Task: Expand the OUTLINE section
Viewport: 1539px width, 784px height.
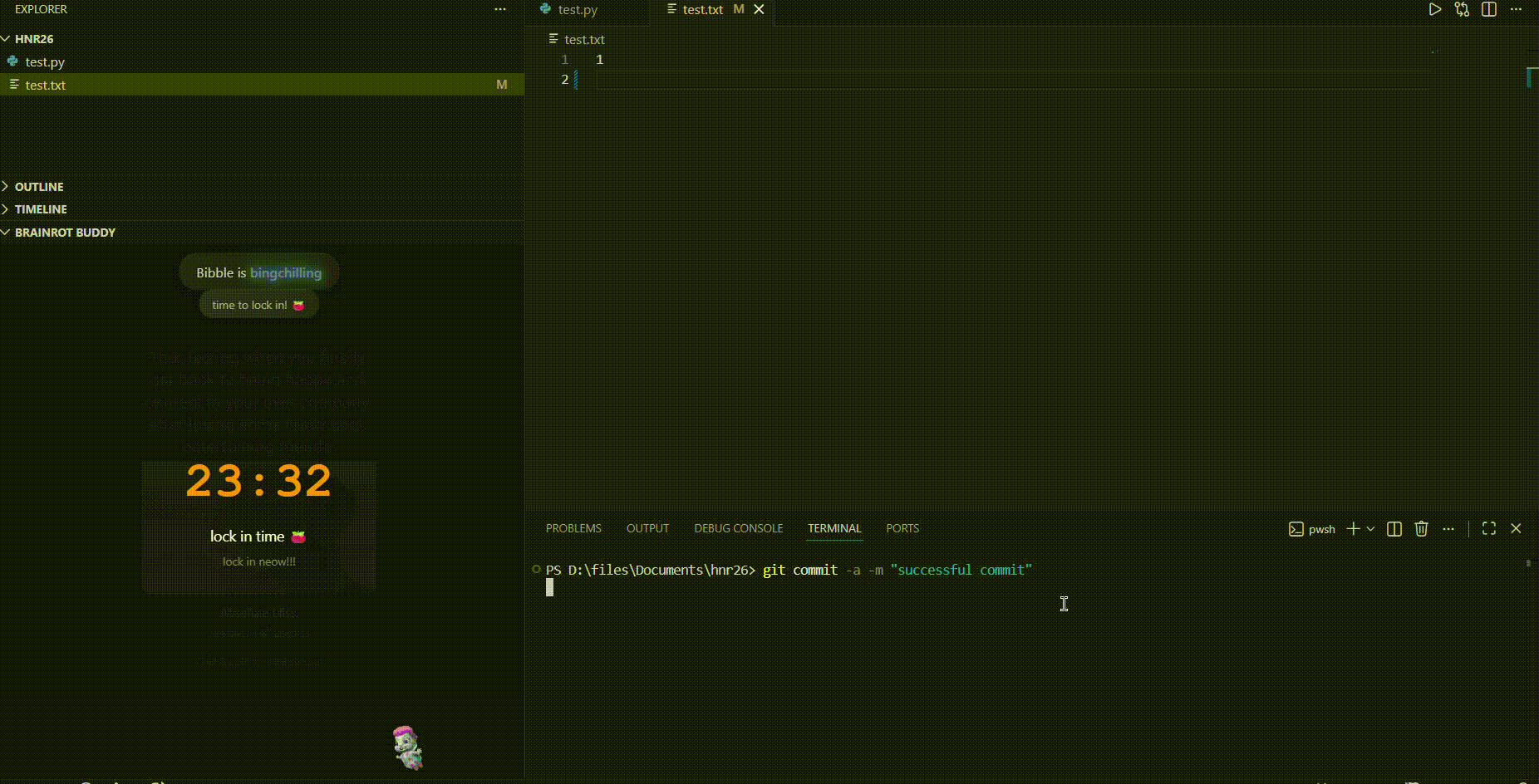Action: click(38, 187)
